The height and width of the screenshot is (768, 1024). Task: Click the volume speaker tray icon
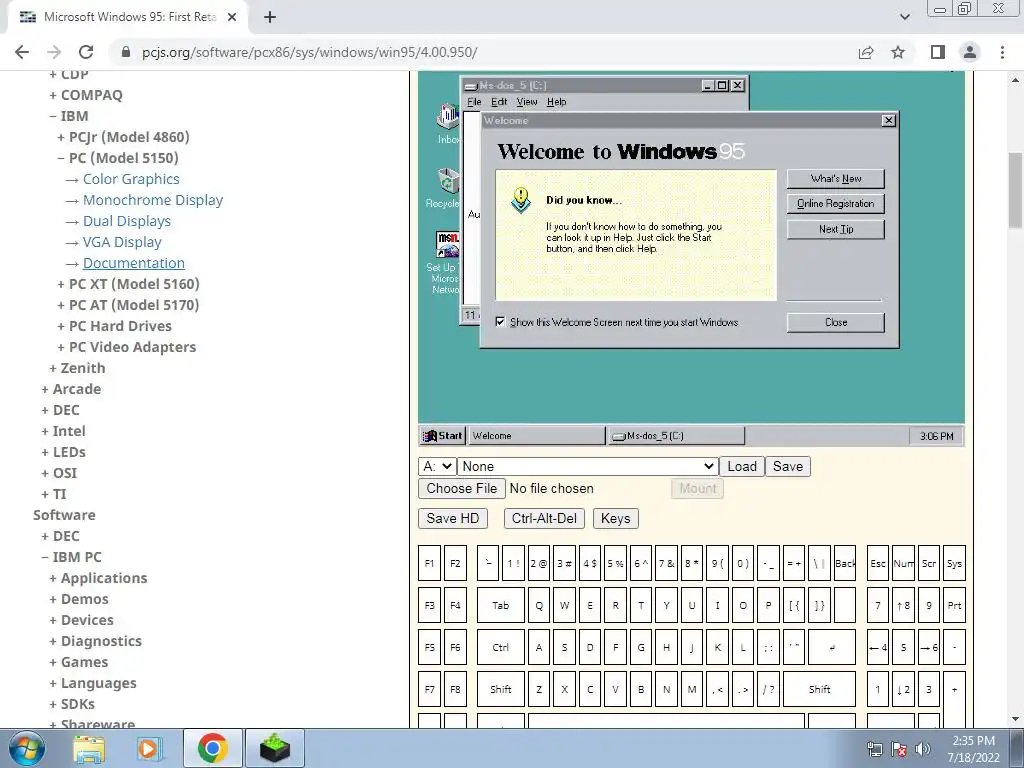point(923,749)
